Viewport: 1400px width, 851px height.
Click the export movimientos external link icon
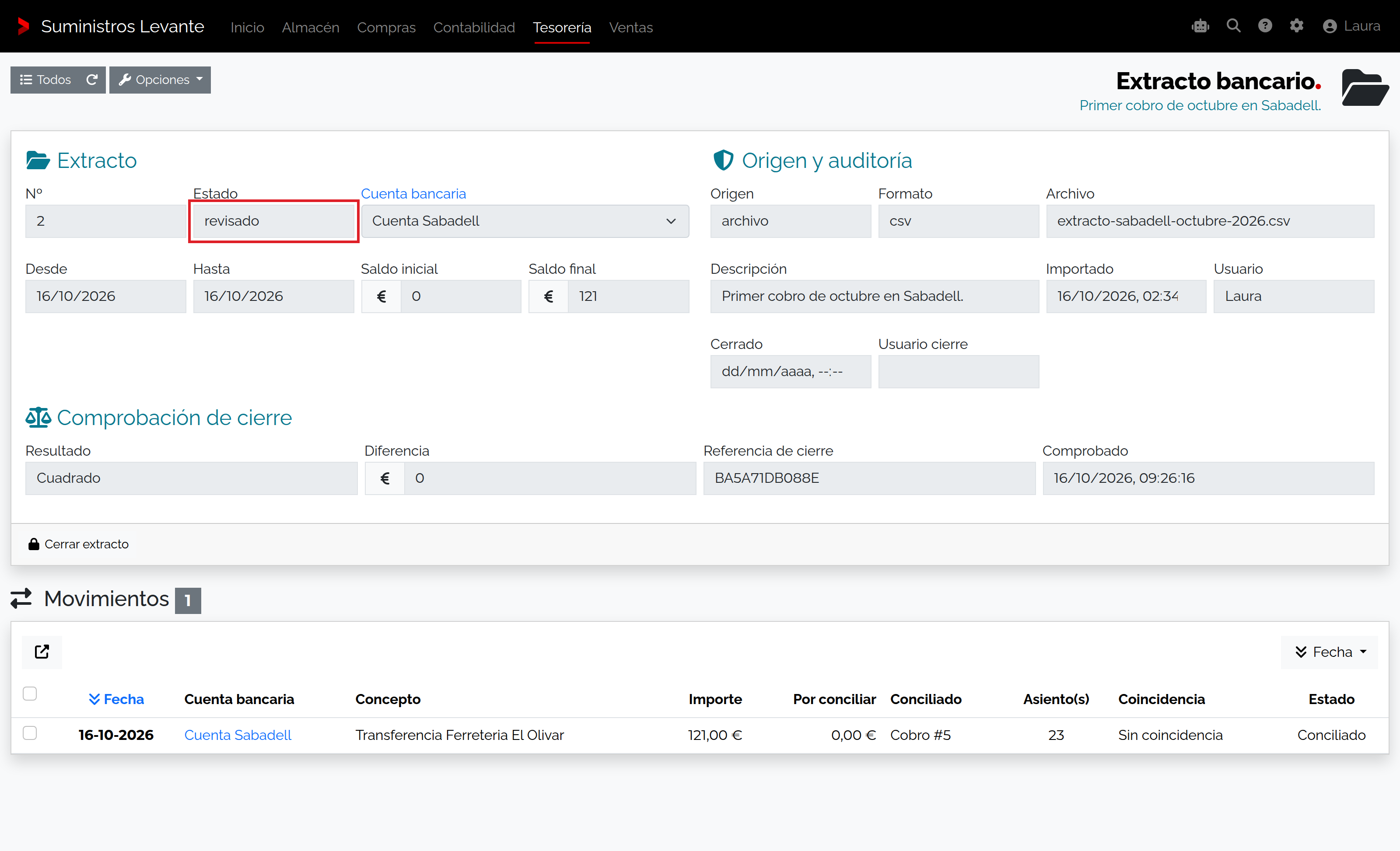42,652
